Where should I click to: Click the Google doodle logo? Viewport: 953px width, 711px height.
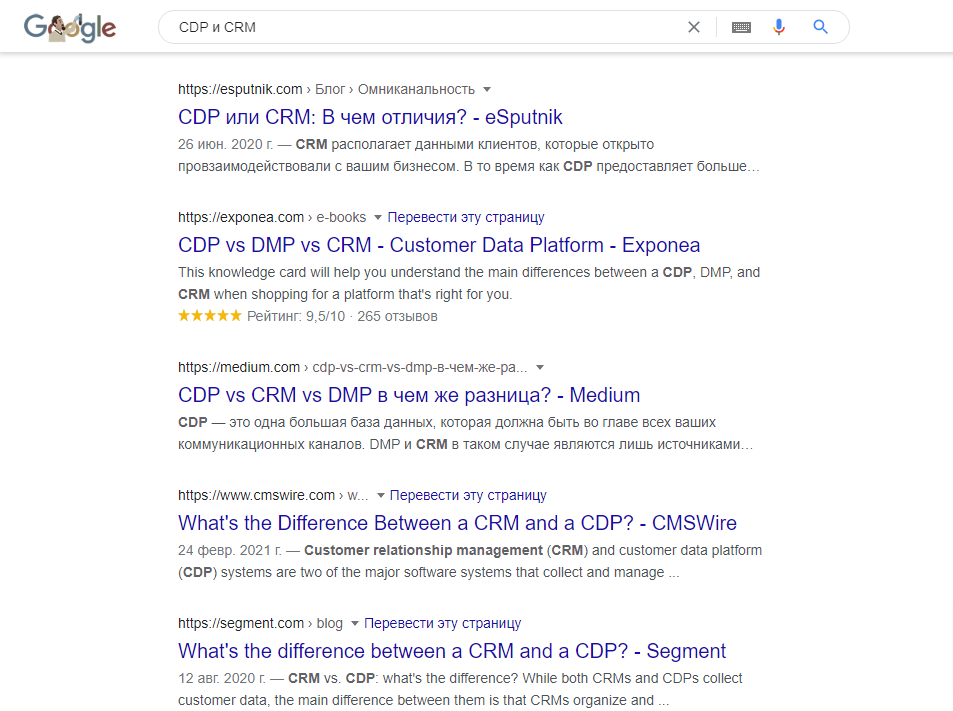(69, 27)
